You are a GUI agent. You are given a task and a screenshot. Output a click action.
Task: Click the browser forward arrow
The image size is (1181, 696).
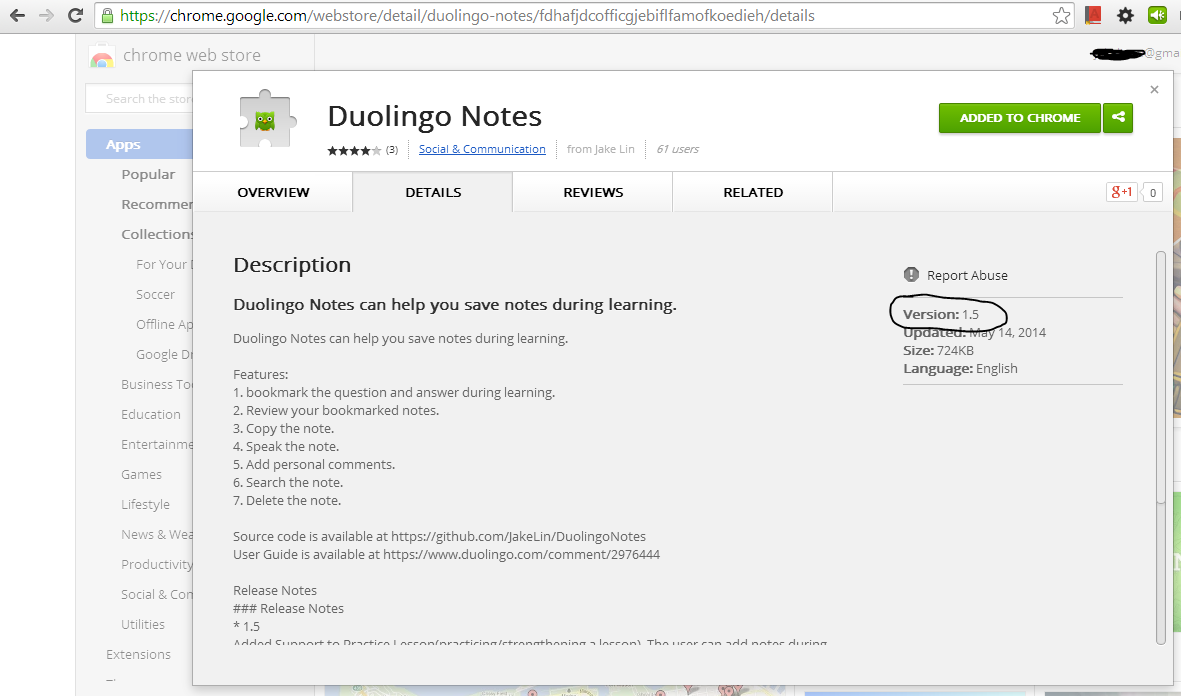47,15
